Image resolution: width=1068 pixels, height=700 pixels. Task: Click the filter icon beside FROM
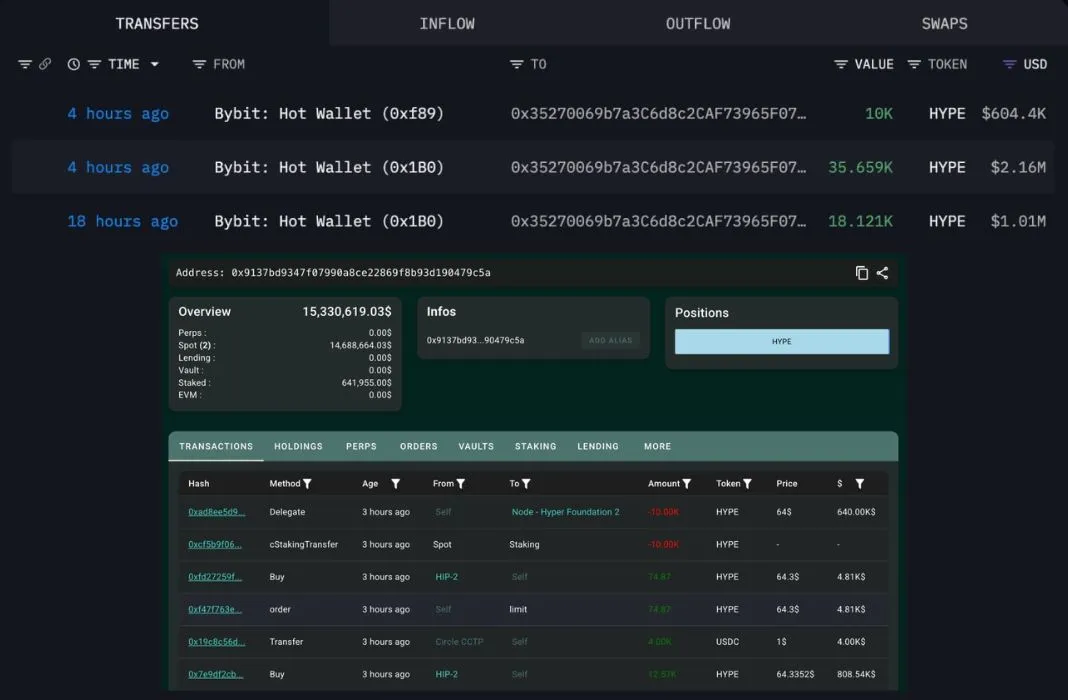pyautogui.click(x=199, y=64)
